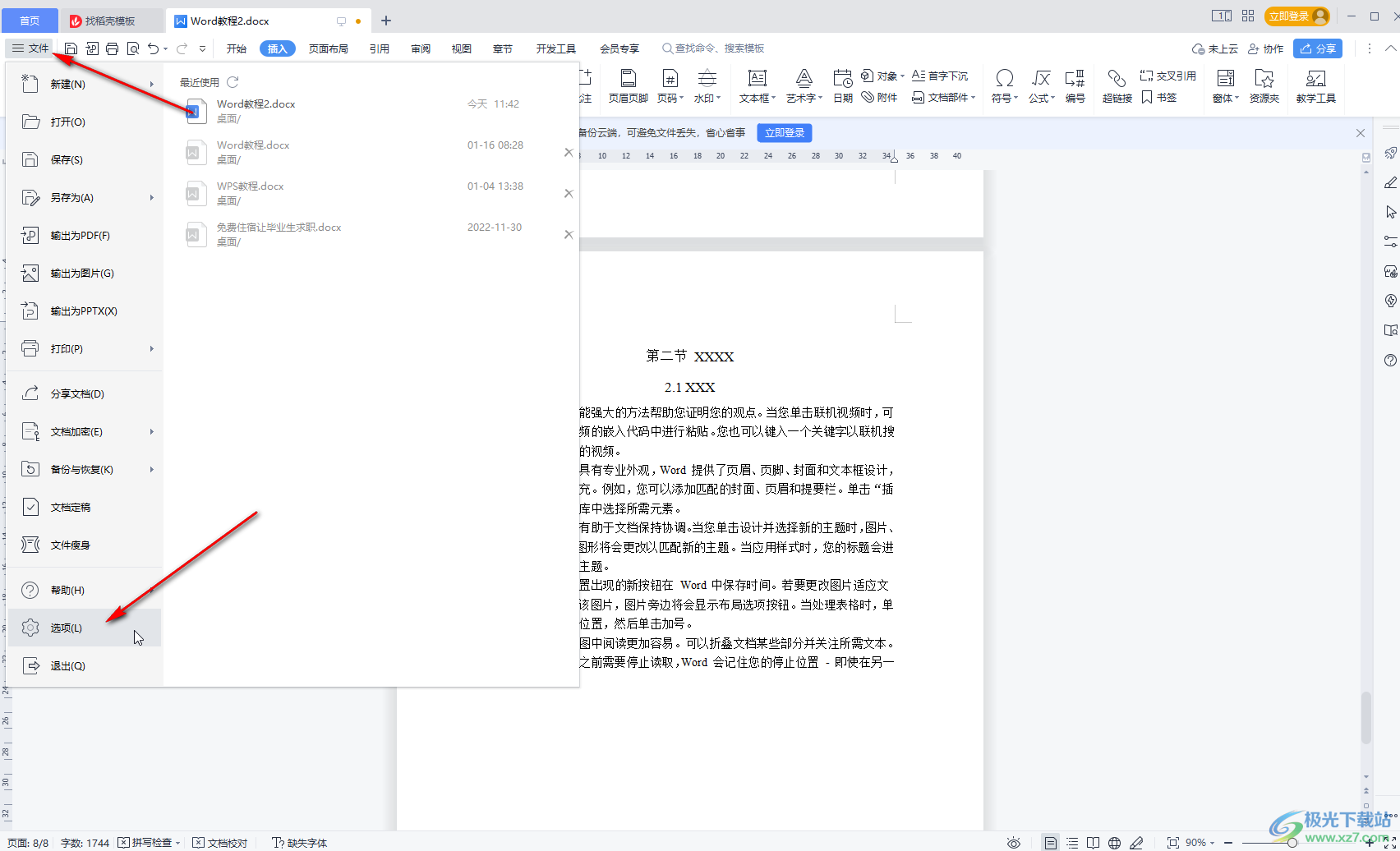Screen dimensions: 1400x851
Task: Expand Backup and Restore (备份与恢复) submenu
Action: [152, 469]
